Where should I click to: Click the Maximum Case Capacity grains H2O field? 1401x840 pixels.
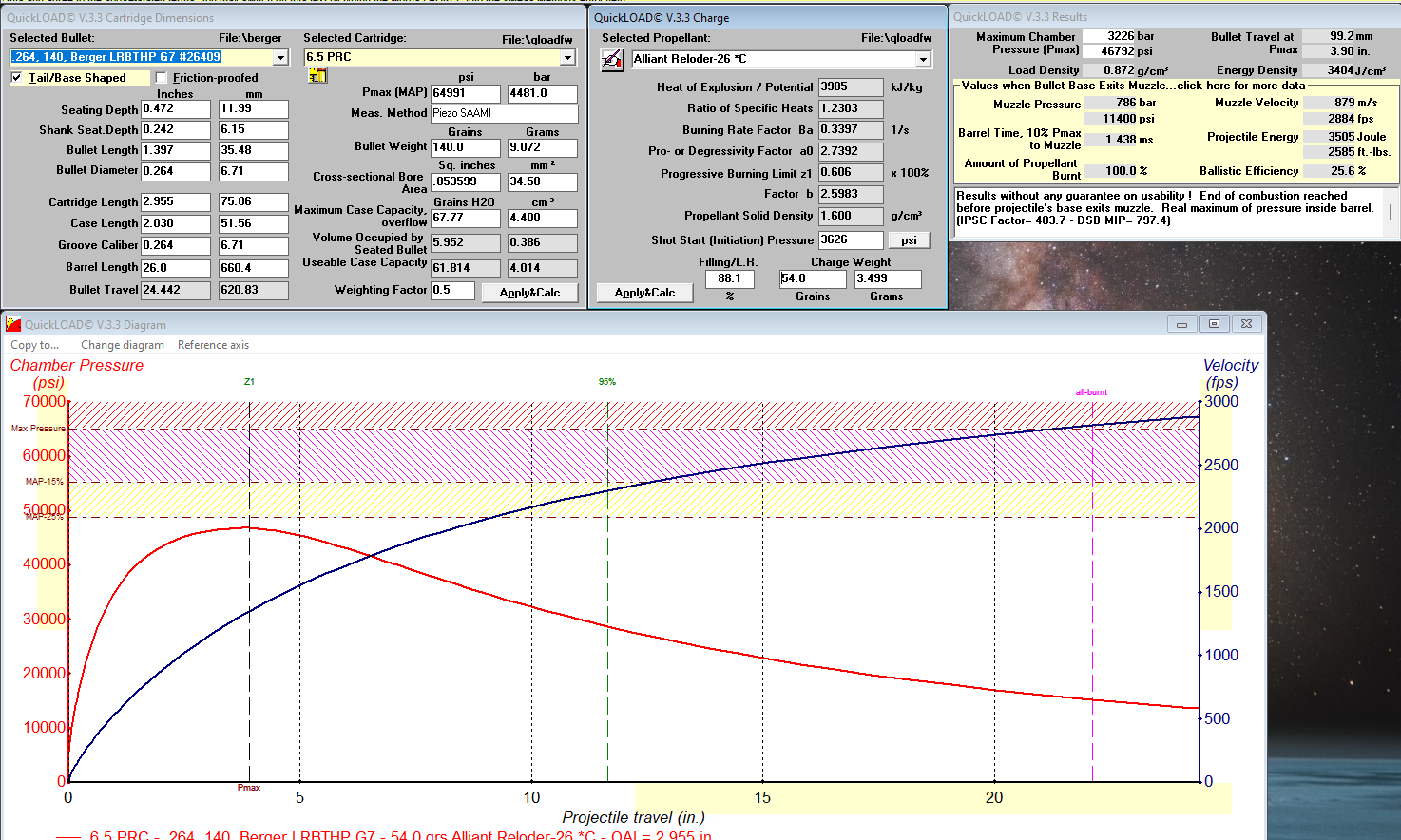tap(465, 218)
